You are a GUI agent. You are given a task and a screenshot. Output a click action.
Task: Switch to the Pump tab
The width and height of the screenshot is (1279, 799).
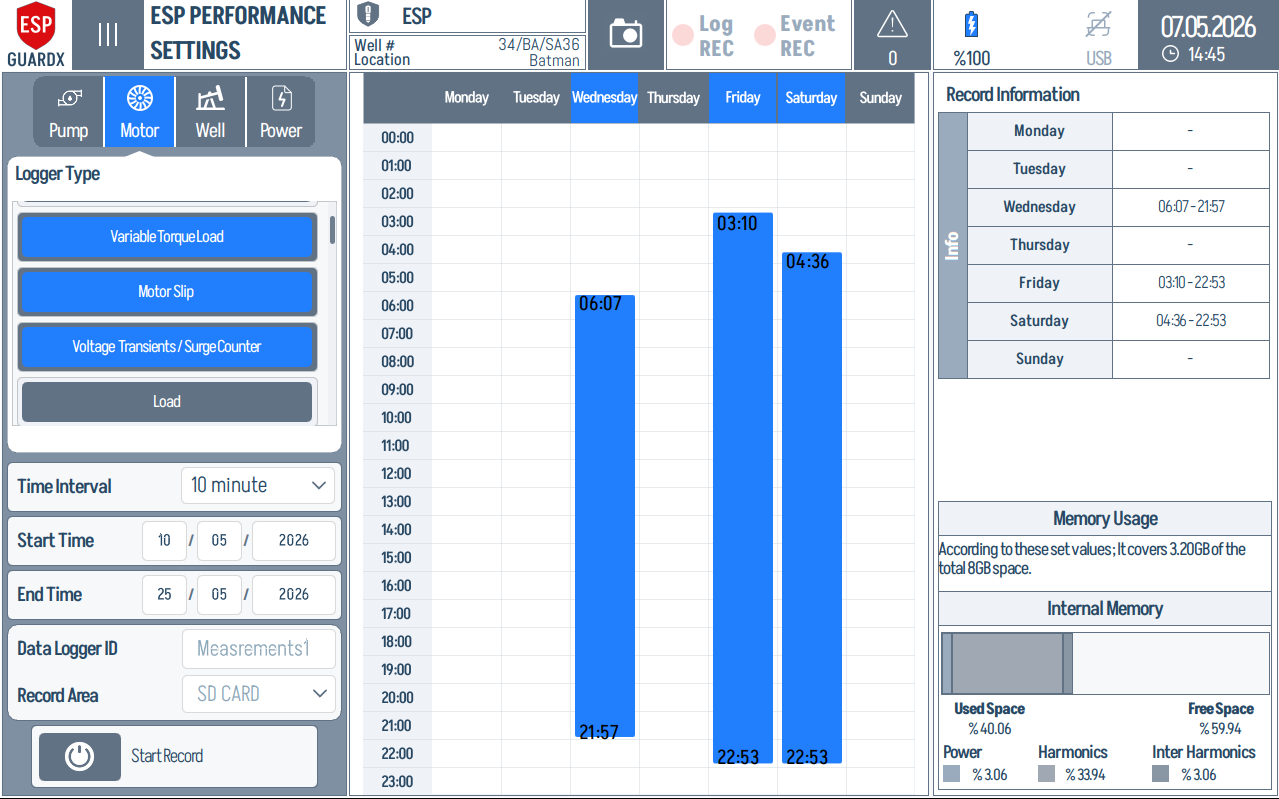click(68, 112)
